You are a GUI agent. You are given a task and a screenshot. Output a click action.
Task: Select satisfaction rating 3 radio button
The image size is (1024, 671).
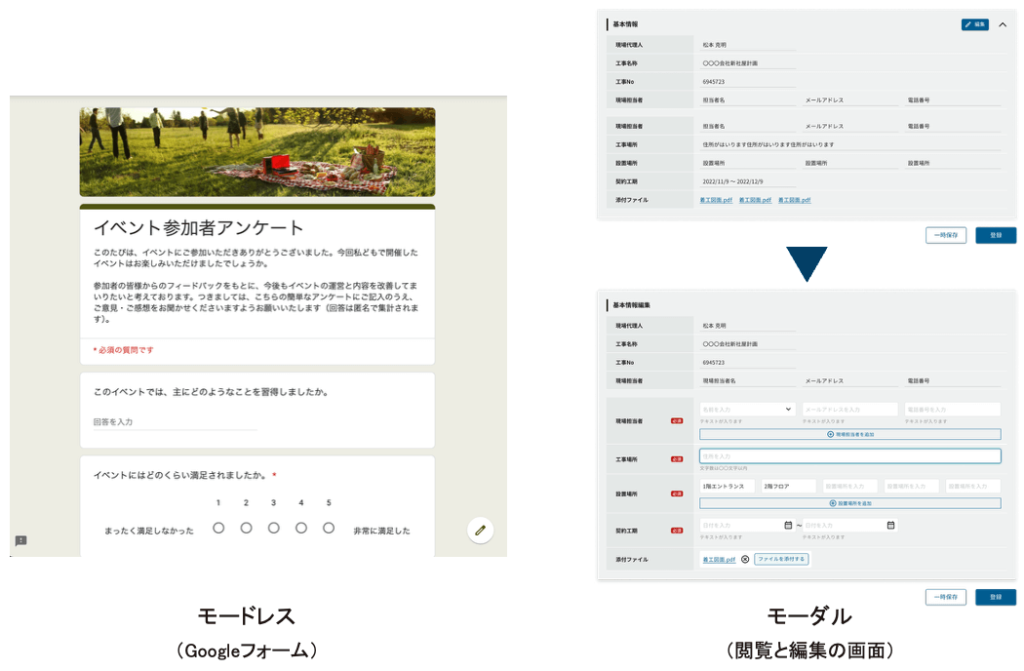pos(273,528)
